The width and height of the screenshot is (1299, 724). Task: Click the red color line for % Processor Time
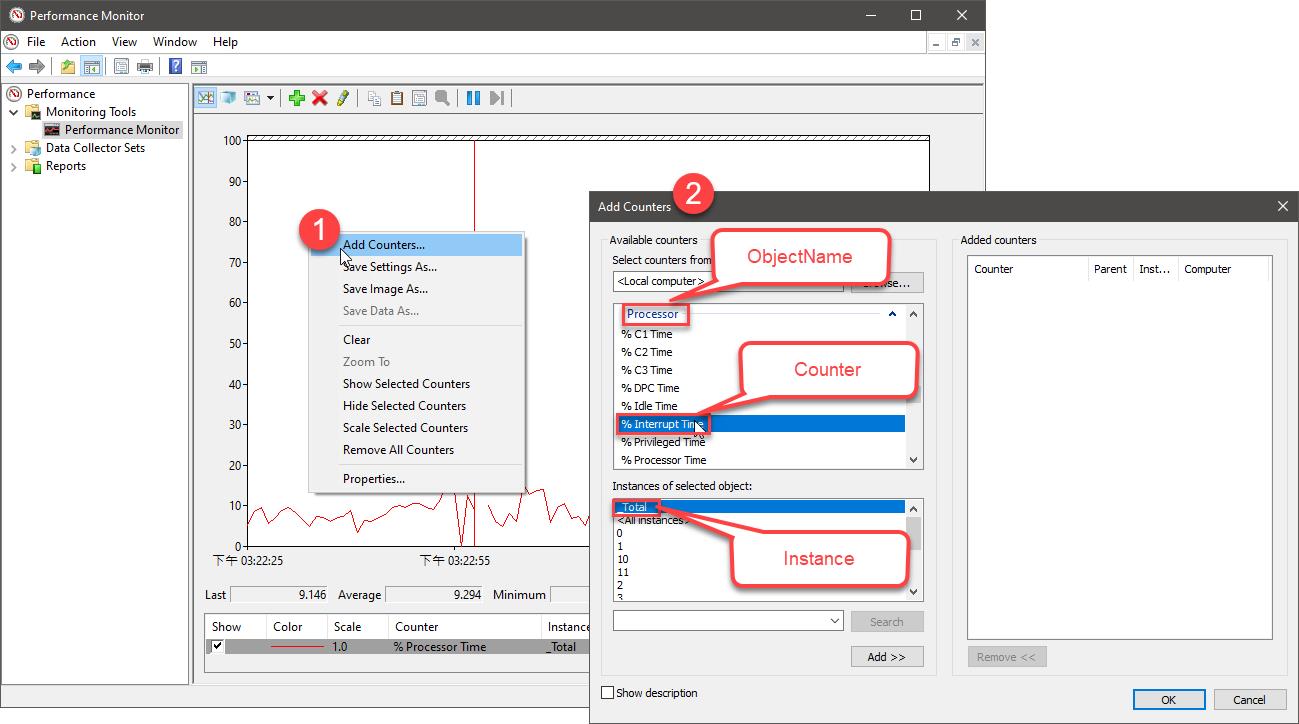click(297, 647)
